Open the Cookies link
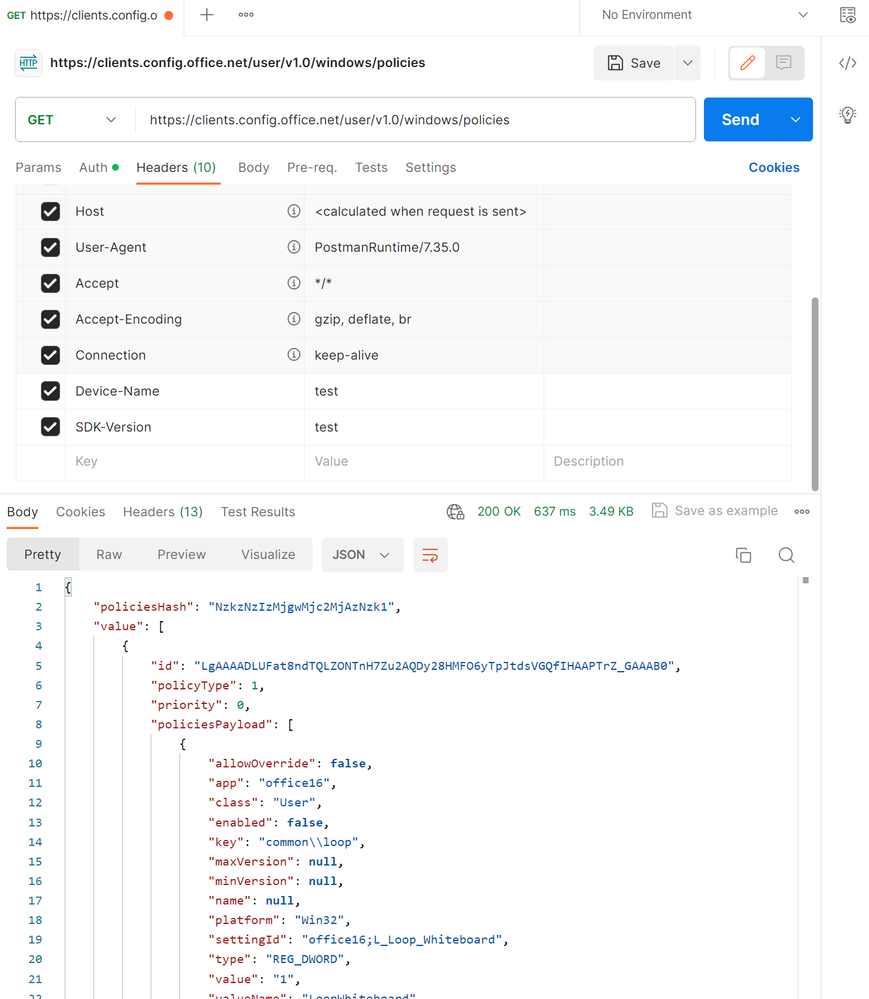This screenshot has width=869, height=999. click(774, 168)
